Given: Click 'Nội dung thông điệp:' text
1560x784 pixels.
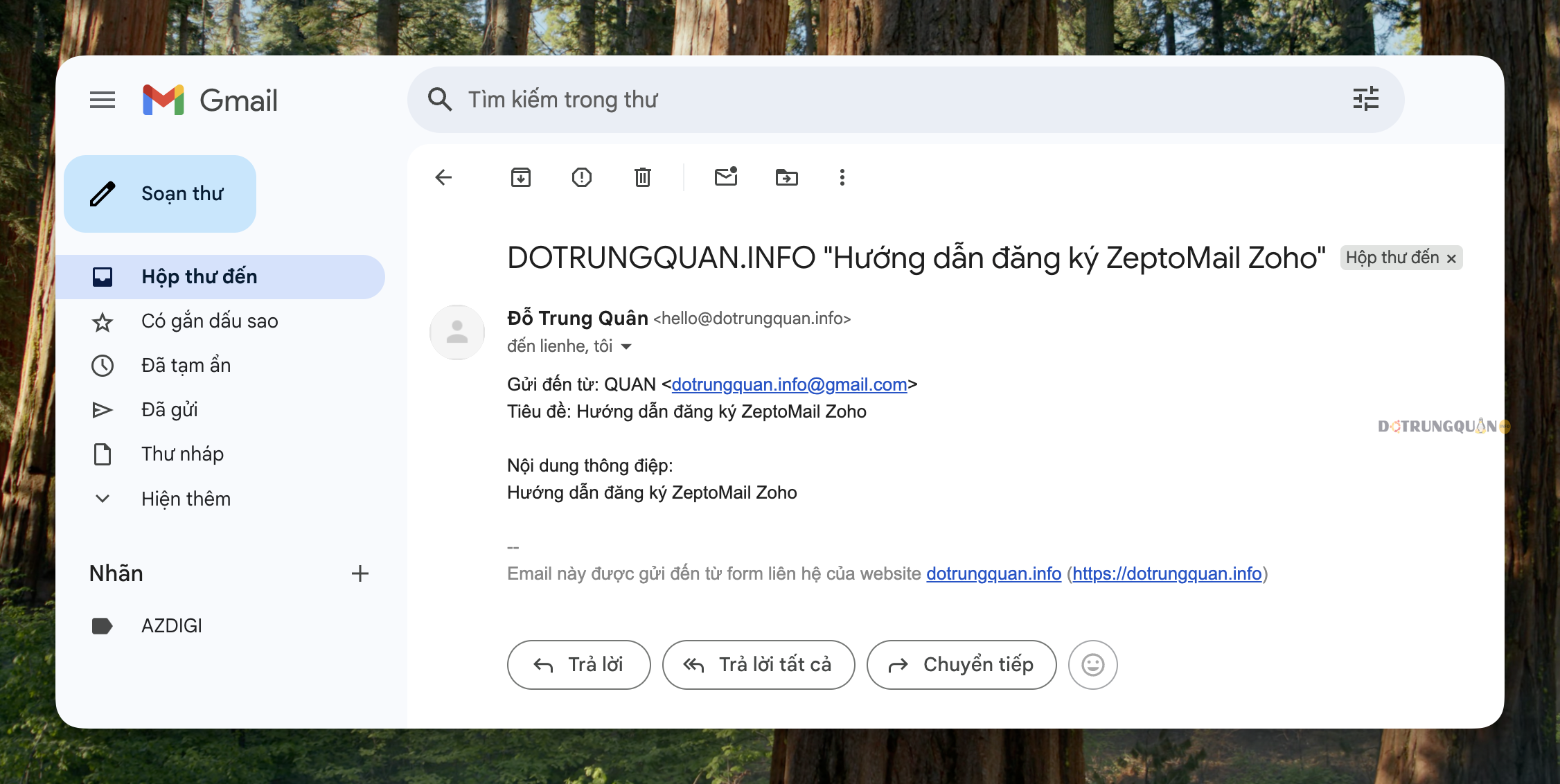Looking at the screenshot, I should [590, 465].
